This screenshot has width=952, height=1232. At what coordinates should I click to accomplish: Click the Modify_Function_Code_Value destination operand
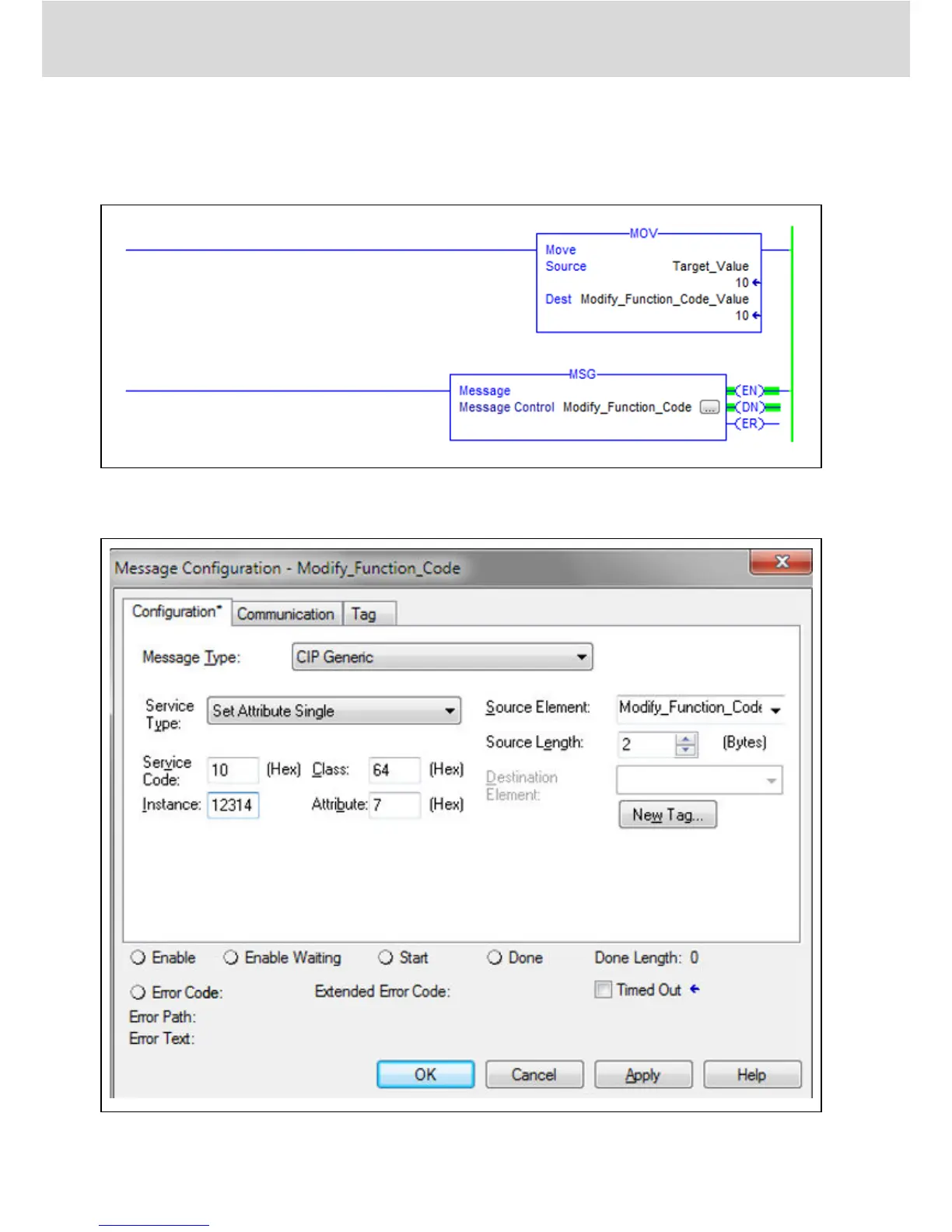[x=664, y=299]
